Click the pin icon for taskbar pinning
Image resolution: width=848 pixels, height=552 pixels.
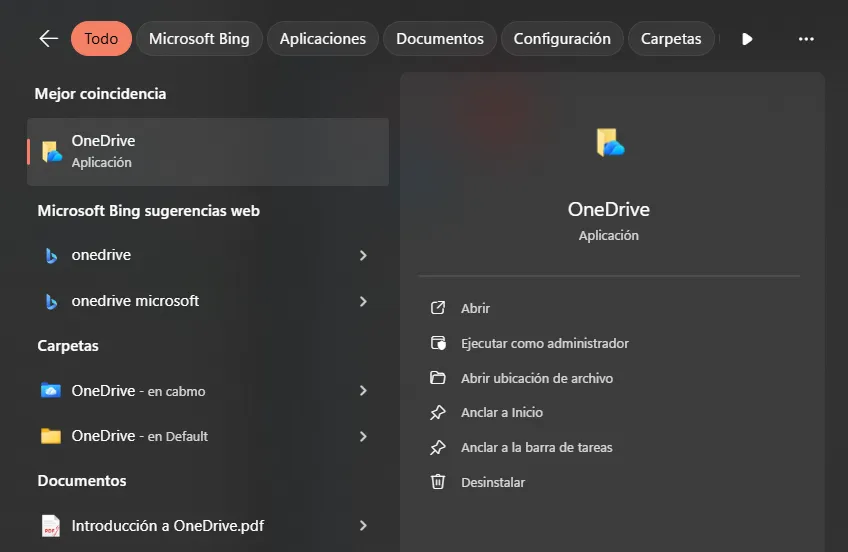click(x=438, y=447)
